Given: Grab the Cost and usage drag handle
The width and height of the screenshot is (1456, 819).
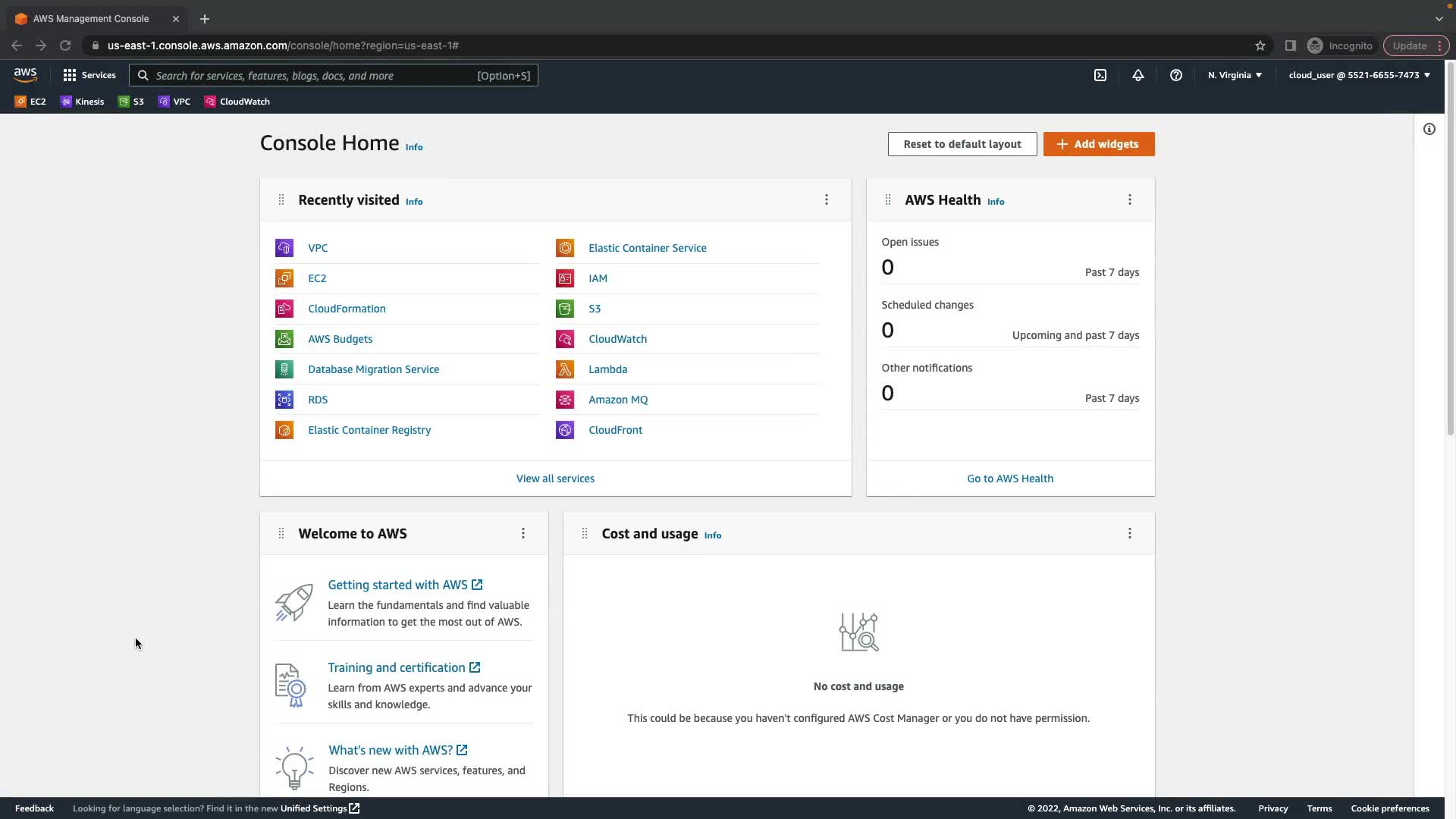Looking at the screenshot, I should (x=585, y=534).
